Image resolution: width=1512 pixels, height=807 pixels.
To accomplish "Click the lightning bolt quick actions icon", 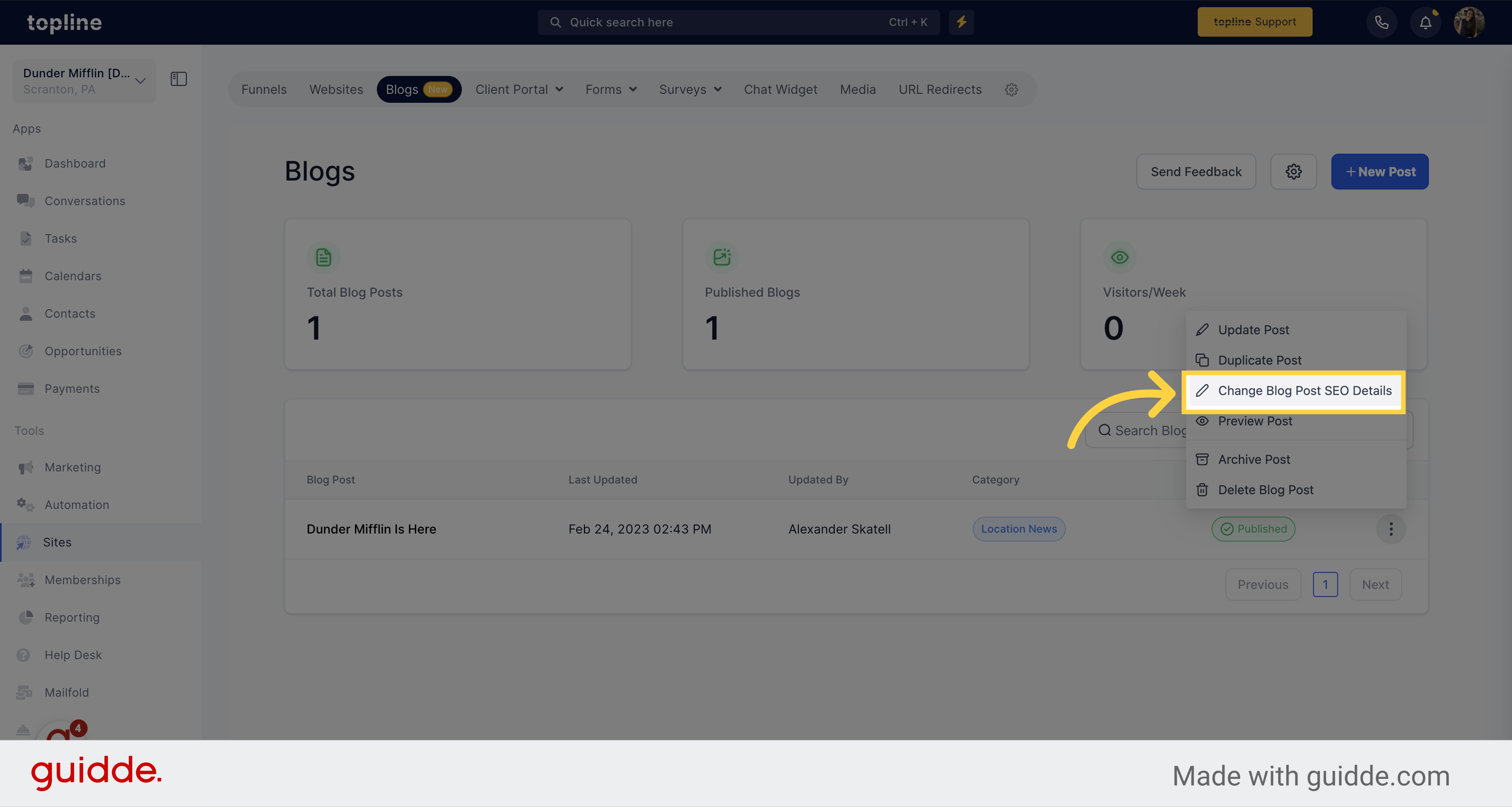I will coord(962,22).
